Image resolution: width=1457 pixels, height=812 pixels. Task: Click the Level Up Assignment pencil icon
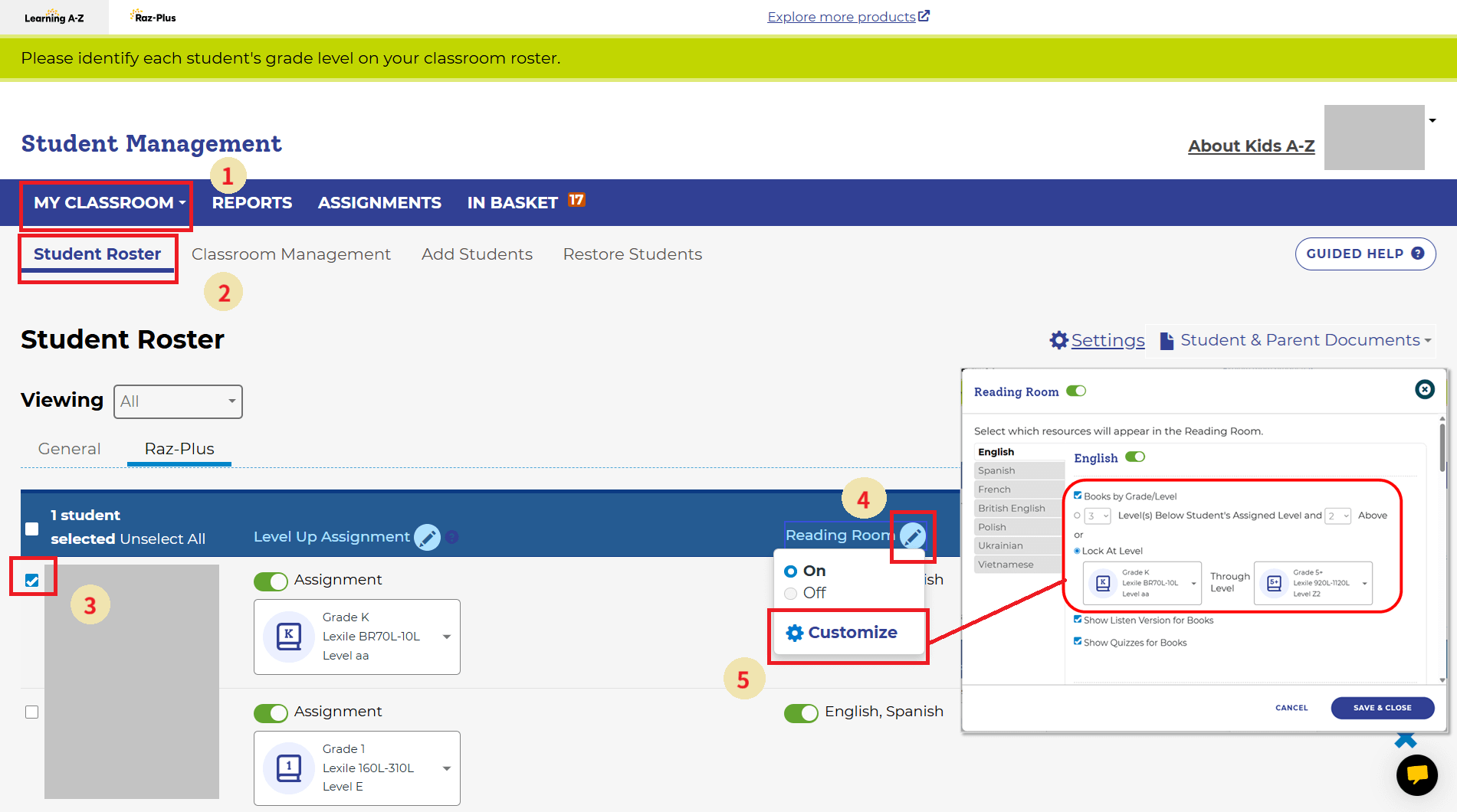(427, 537)
